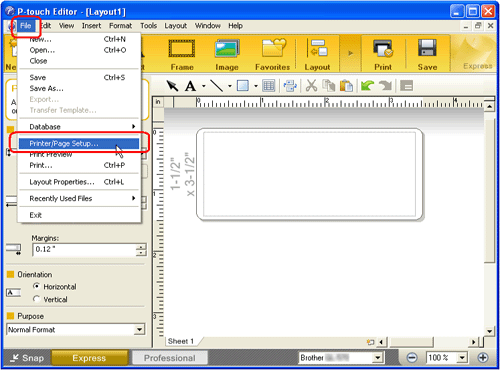
Task: Click the Copy icon
Action: click(x=329, y=86)
